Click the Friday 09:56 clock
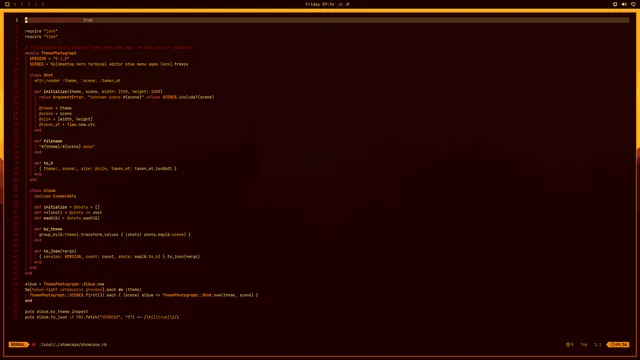Screen dimensions: 640x360 (320, 4)
